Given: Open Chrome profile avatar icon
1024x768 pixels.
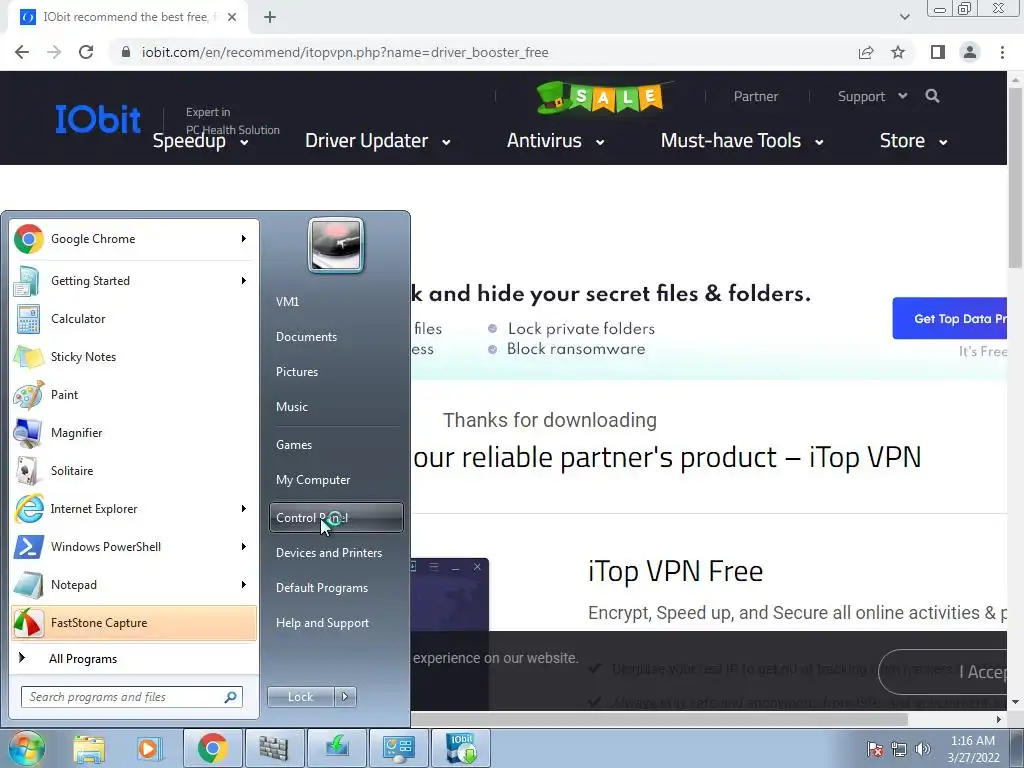Looking at the screenshot, I should 970,52.
